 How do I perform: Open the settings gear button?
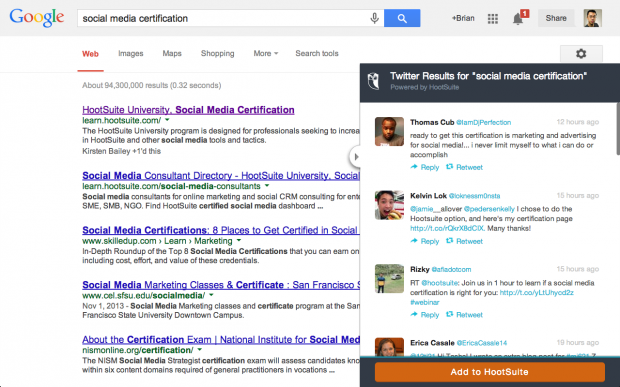[x=581, y=53]
